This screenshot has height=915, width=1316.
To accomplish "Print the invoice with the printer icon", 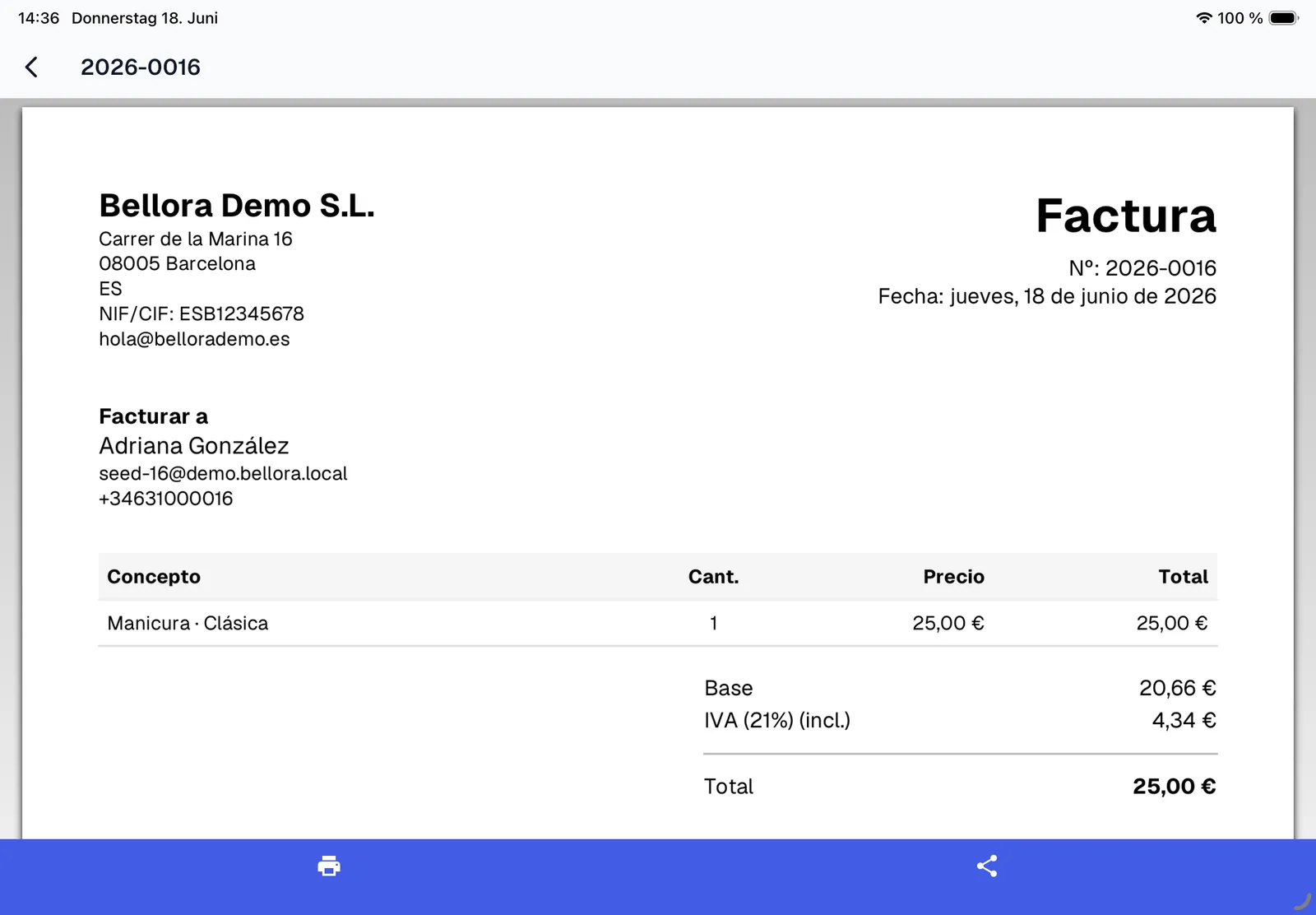I will tap(329, 866).
